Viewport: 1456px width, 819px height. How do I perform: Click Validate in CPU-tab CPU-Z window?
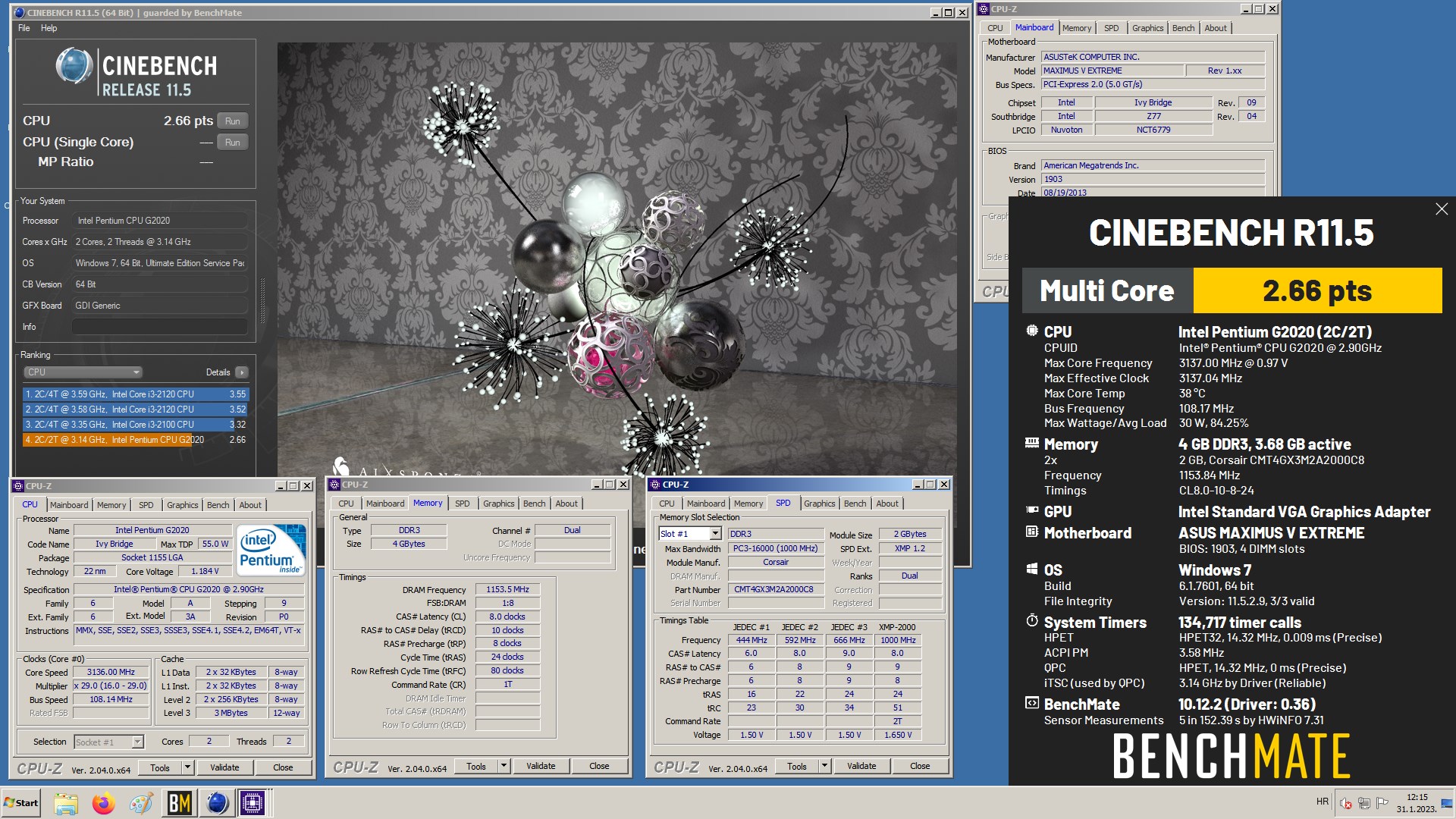click(224, 767)
